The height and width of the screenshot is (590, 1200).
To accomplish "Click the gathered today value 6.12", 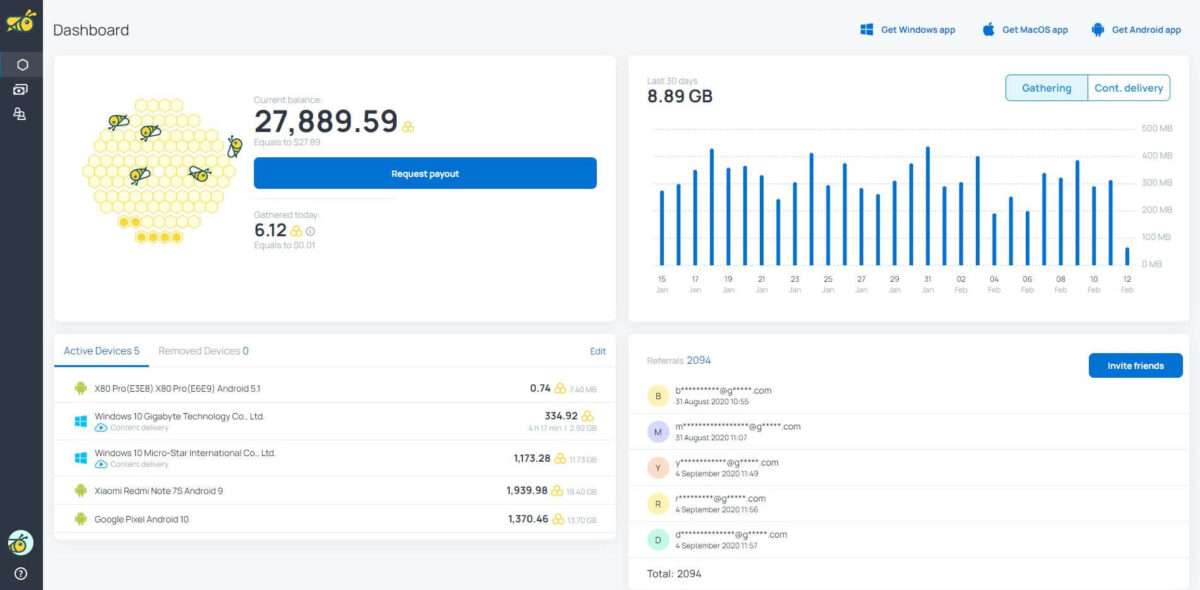I will (x=270, y=231).
